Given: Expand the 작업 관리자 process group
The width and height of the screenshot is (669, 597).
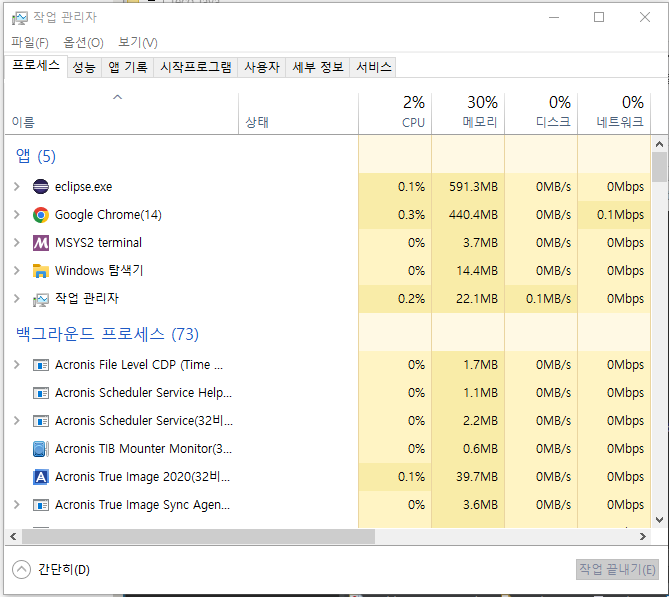Looking at the screenshot, I should click(17, 299).
